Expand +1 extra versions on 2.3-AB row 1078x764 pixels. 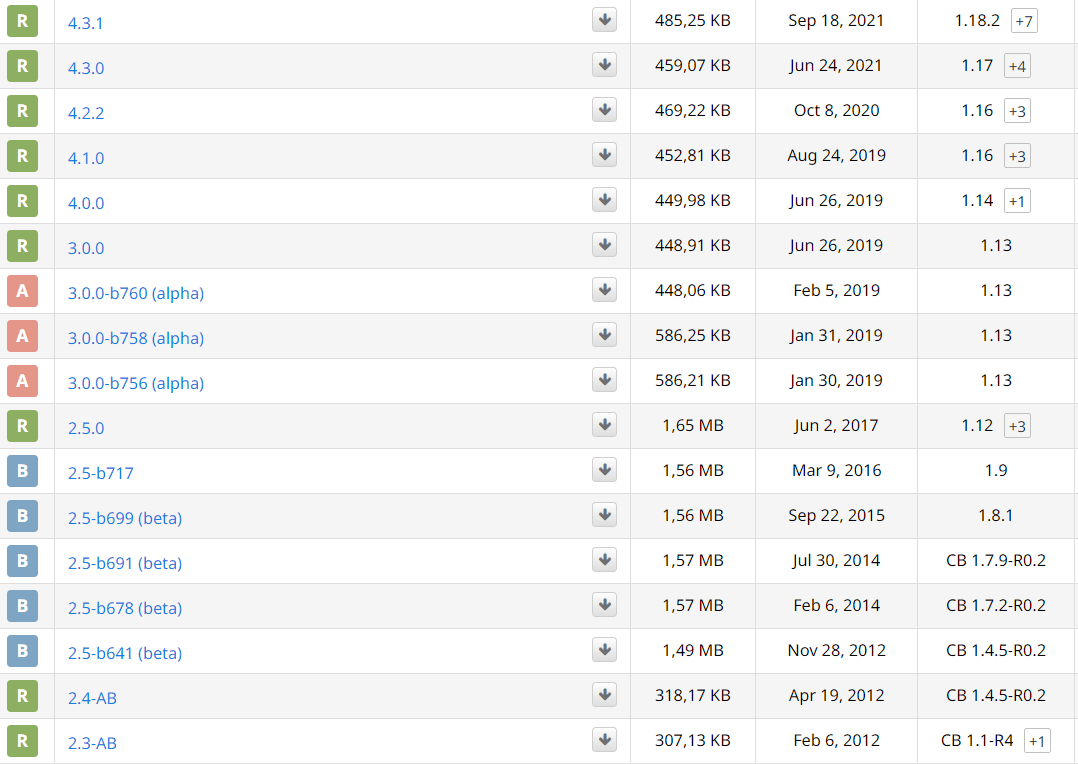pyautogui.click(x=1037, y=741)
